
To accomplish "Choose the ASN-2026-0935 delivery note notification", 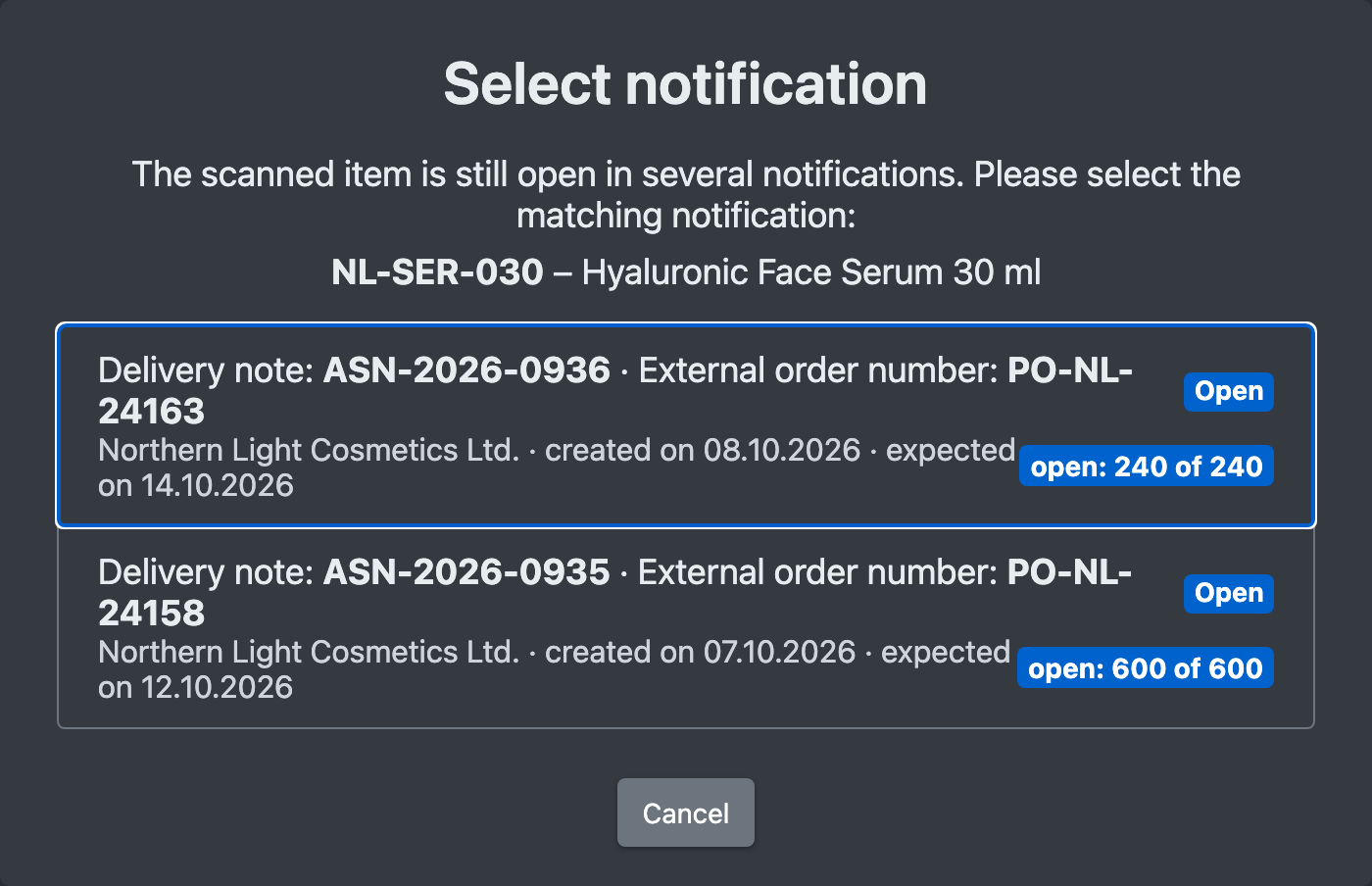I will (686, 628).
